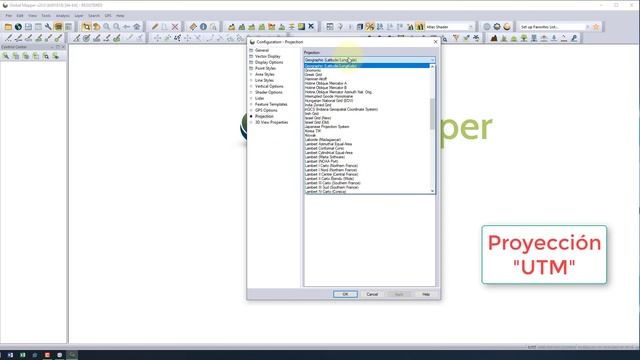Choose Greek Grid from projection list
The width and height of the screenshot is (640, 360).
click(x=313, y=75)
